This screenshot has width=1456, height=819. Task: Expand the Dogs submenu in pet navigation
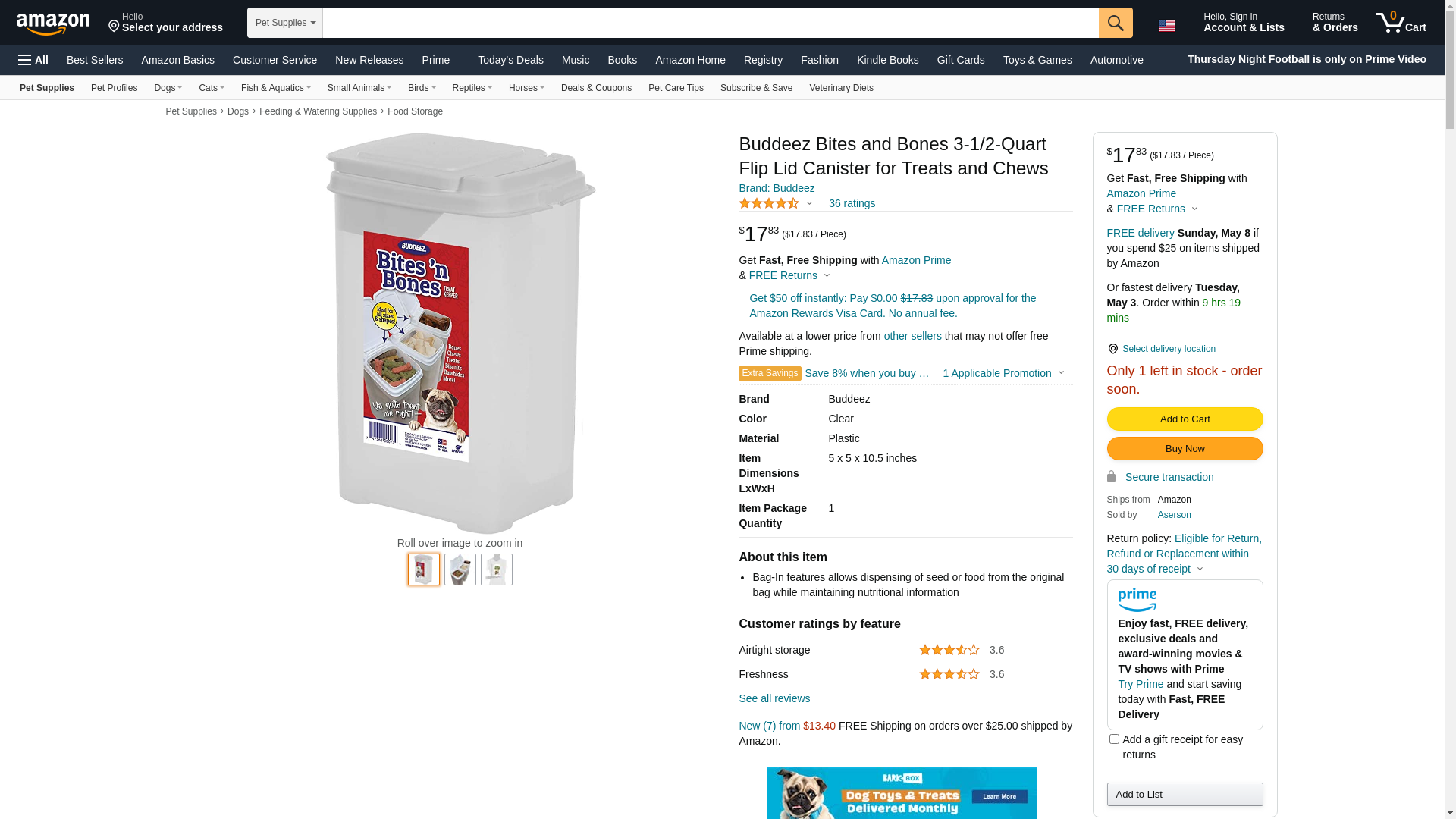(168, 88)
